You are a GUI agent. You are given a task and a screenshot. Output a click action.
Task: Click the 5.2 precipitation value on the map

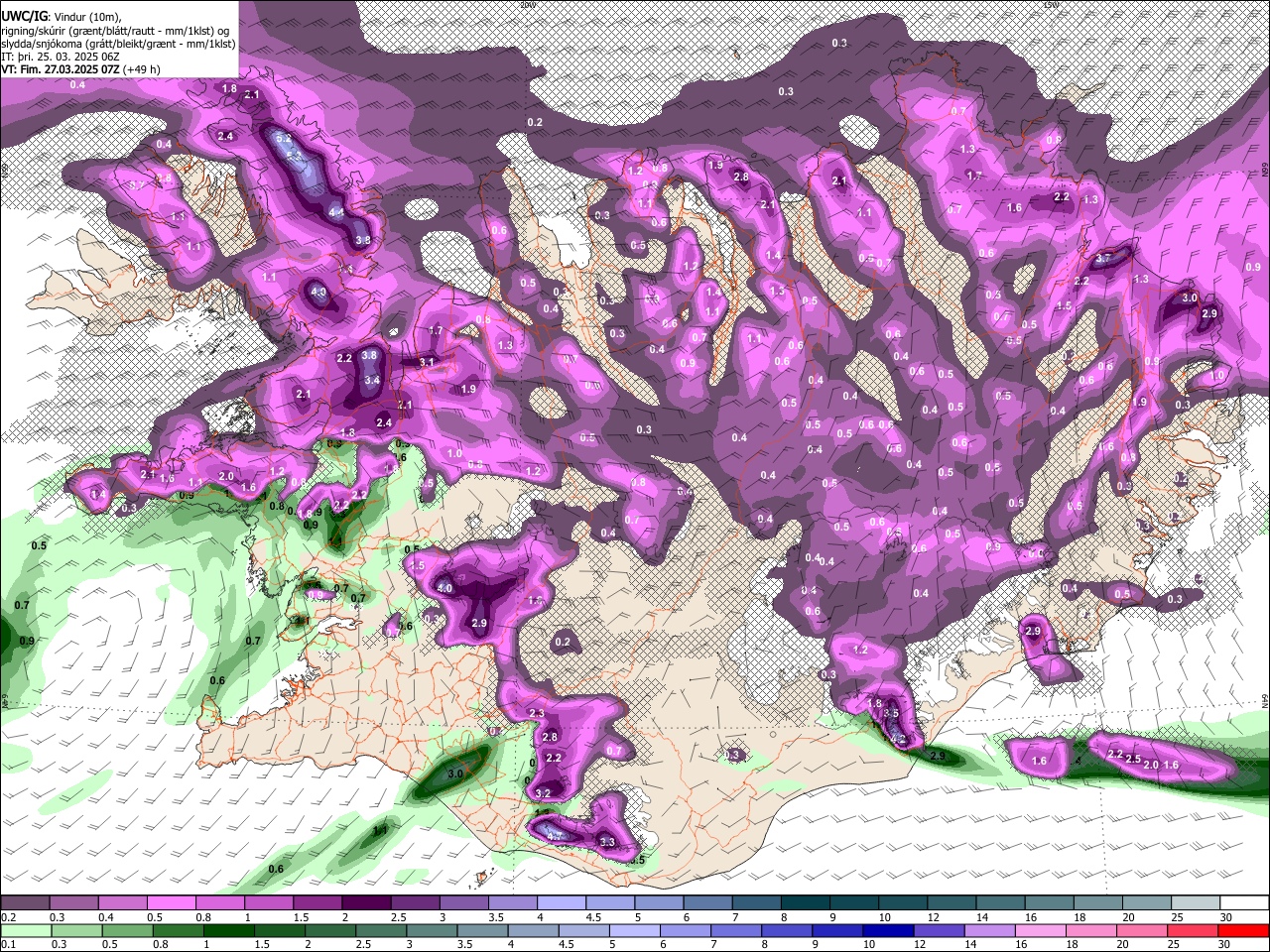point(283,138)
